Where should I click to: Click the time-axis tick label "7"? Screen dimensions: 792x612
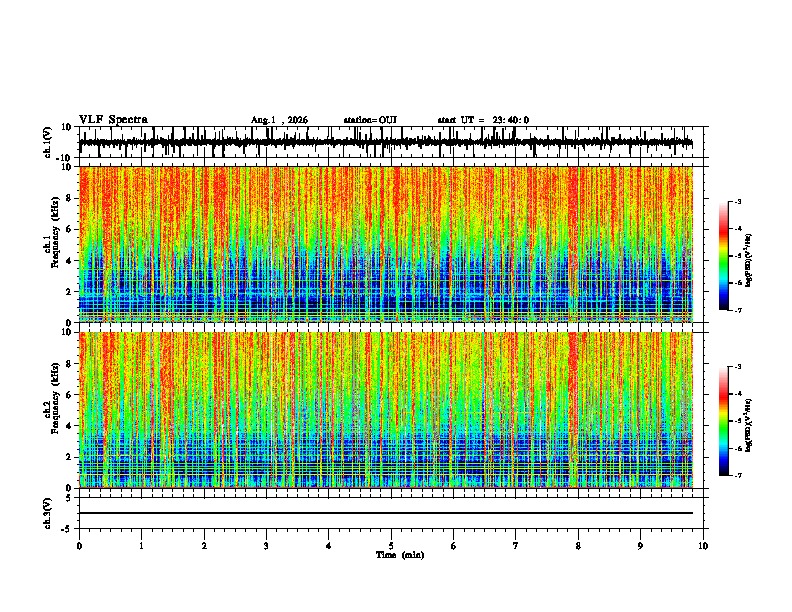pyautogui.click(x=516, y=546)
